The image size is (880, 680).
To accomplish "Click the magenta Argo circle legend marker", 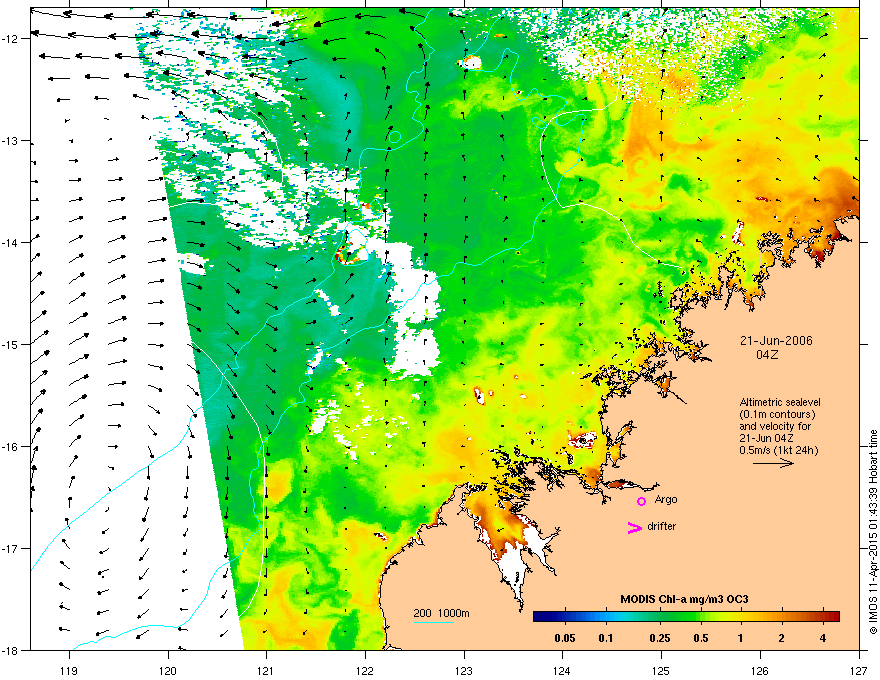I will 641,501.
